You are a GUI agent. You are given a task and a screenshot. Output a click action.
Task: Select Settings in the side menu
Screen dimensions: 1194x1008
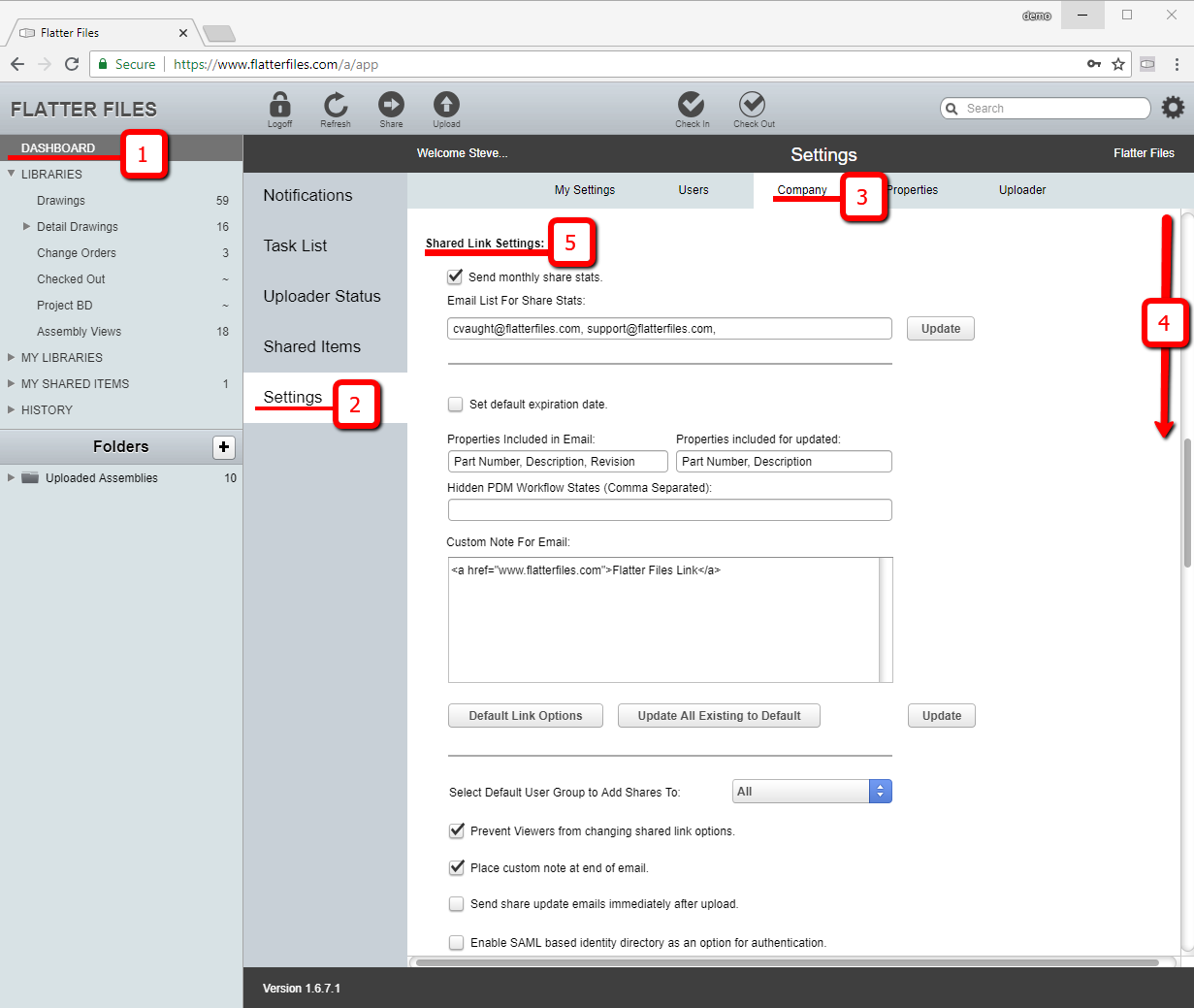pos(292,398)
